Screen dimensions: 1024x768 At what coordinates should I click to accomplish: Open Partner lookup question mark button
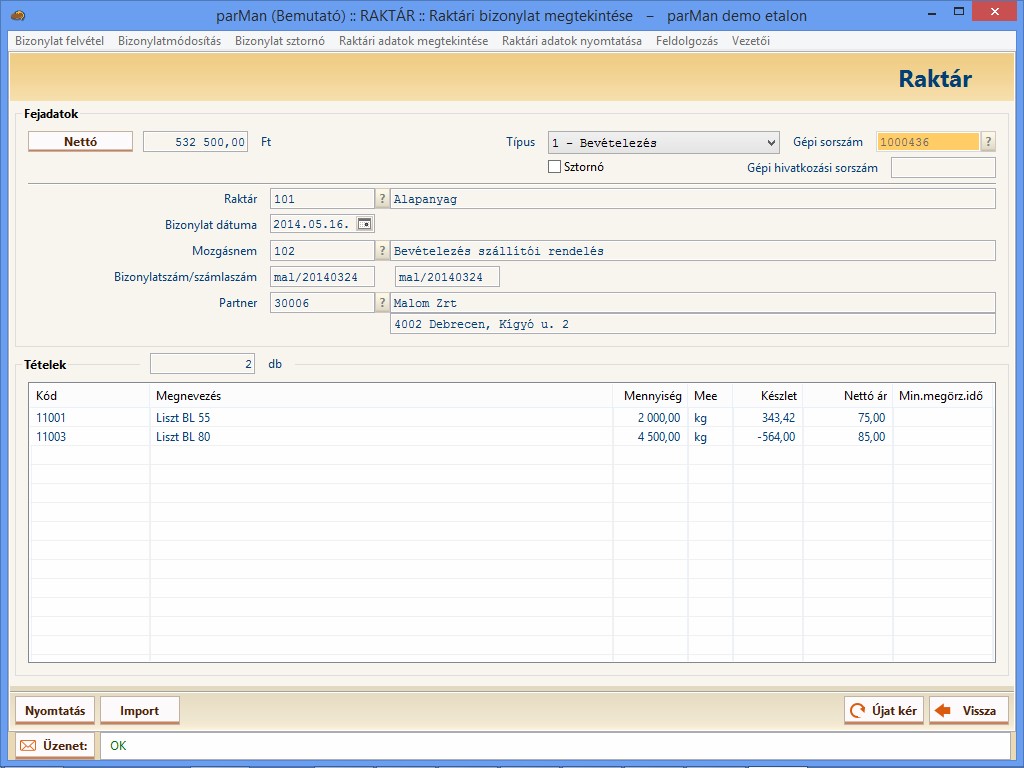point(382,303)
